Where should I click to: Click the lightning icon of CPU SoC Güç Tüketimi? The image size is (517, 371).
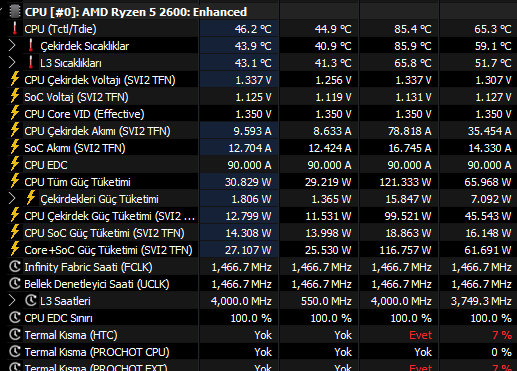(15, 232)
